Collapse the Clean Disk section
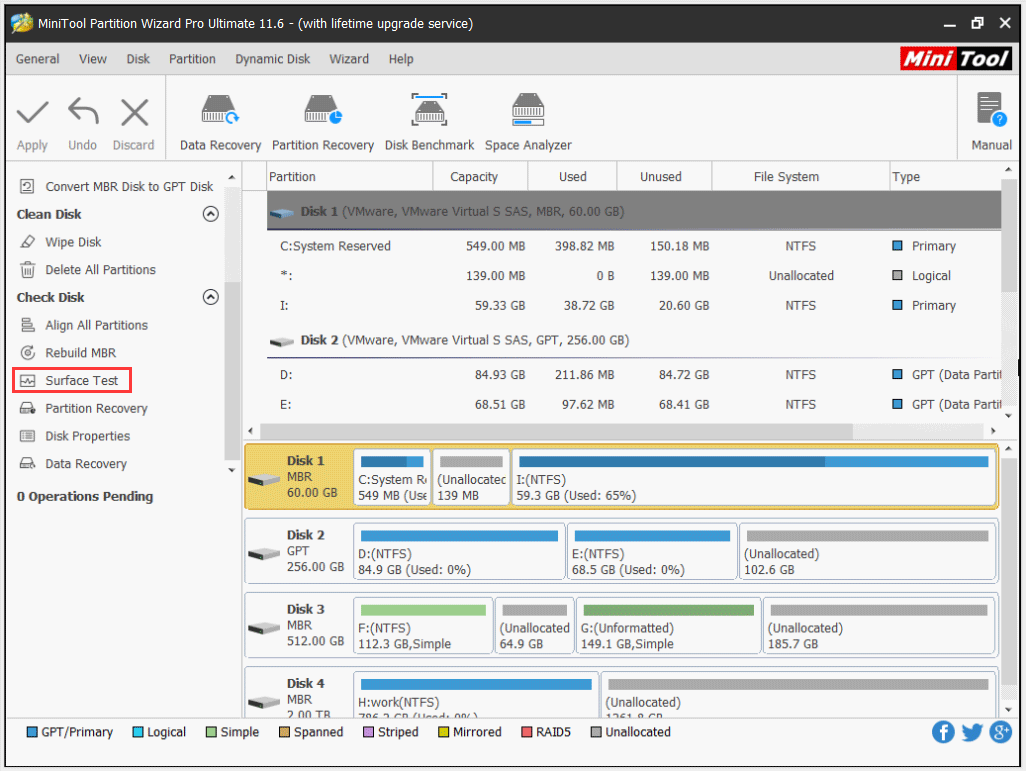The height and width of the screenshot is (771, 1026). click(210, 214)
